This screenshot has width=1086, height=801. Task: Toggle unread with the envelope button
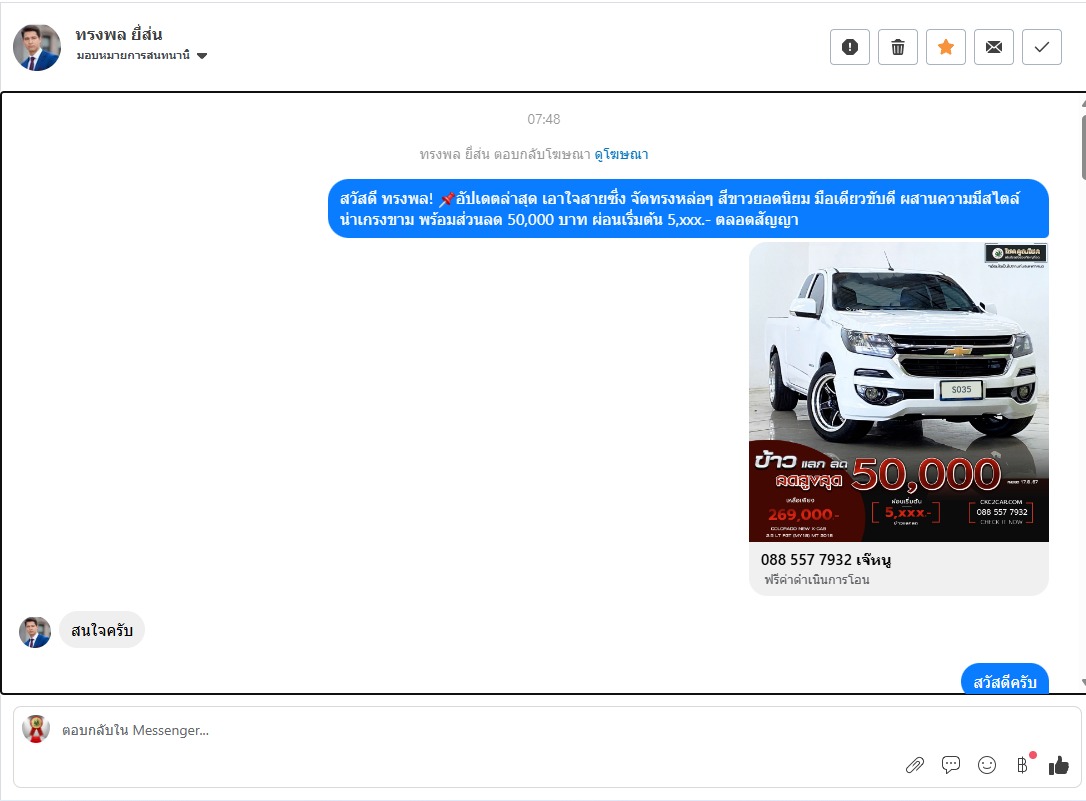coord(994,47)
